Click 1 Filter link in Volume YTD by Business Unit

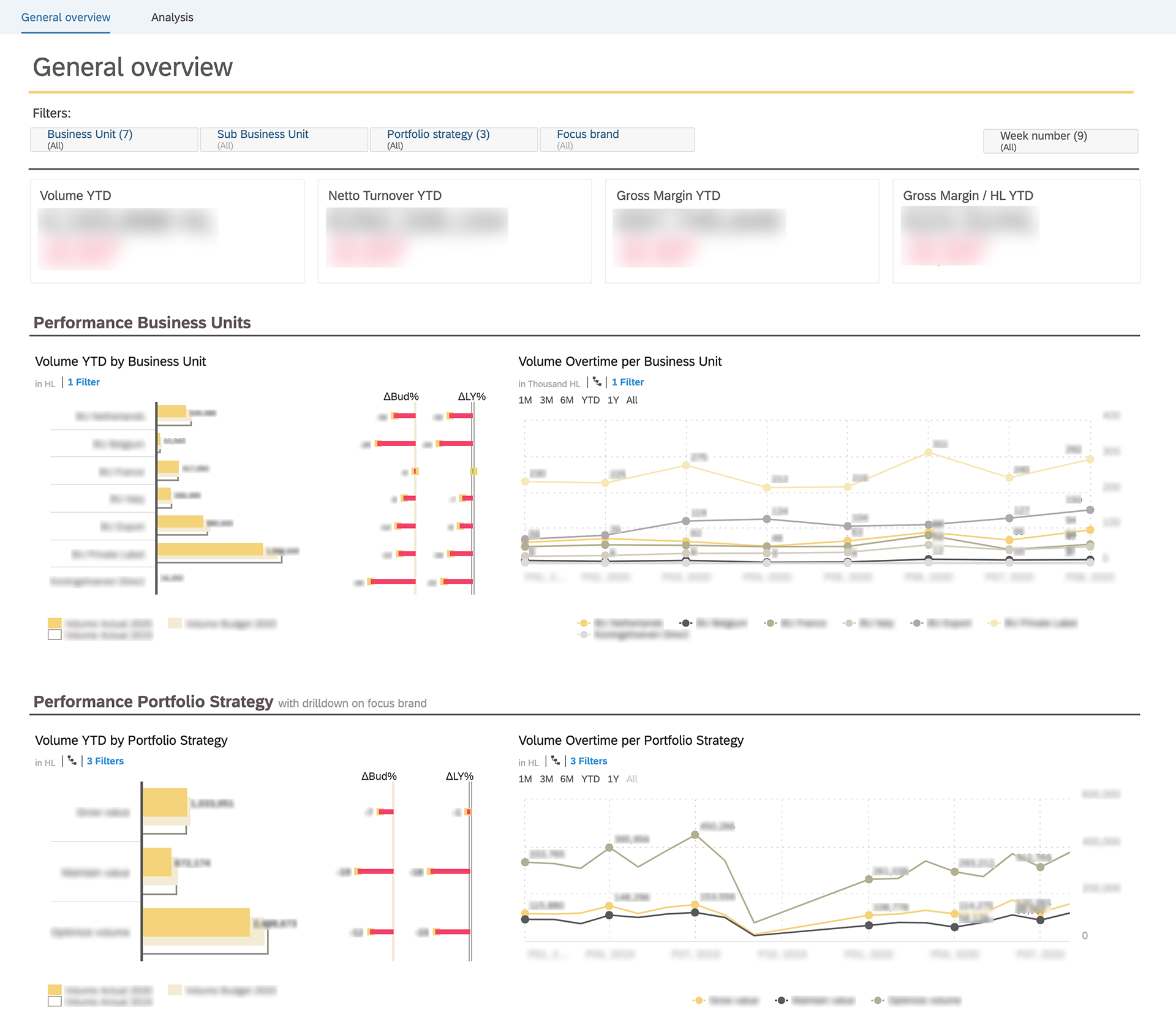83,382
